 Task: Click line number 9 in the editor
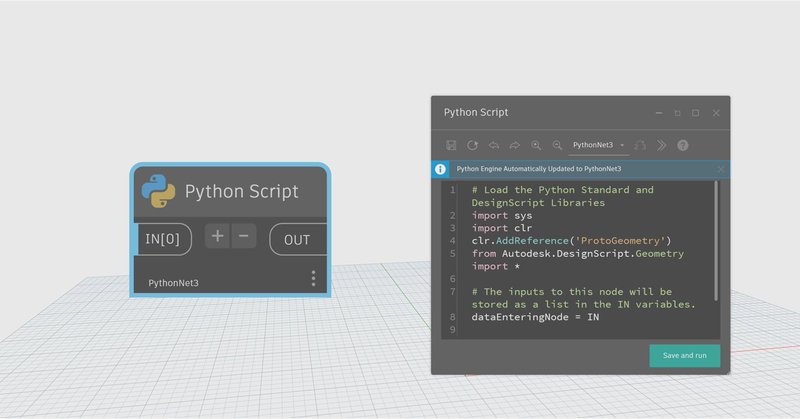click(452, 330)
